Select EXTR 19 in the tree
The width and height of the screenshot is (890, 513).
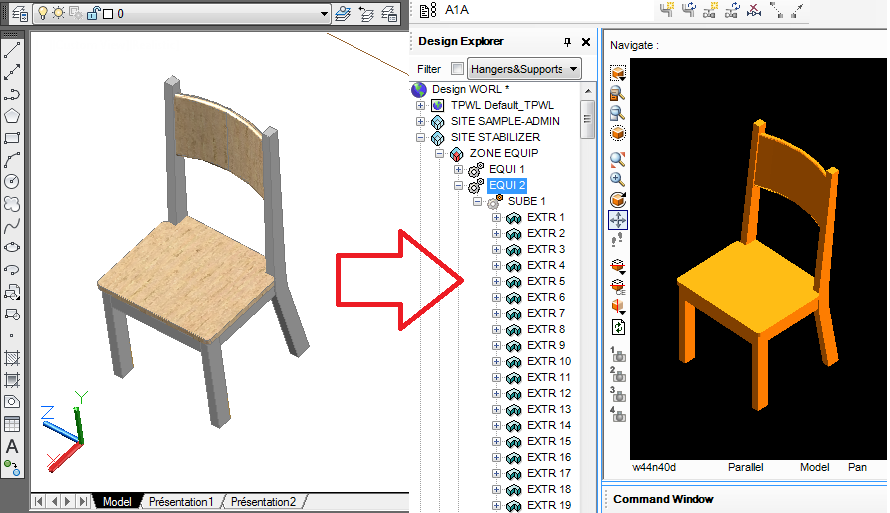click(x=549, y=506)
